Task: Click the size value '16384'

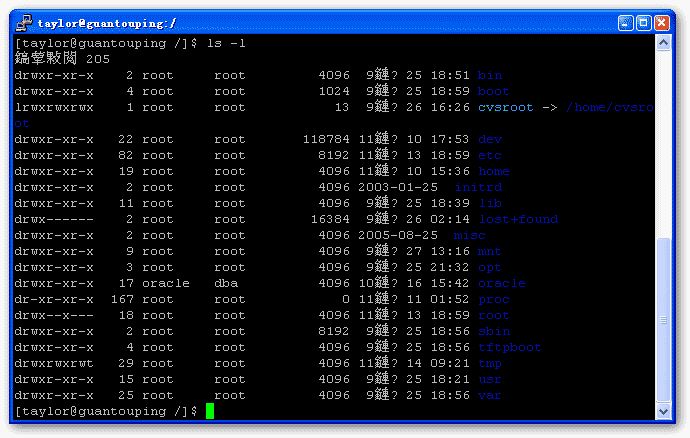Action: click(x=330, y=219)
